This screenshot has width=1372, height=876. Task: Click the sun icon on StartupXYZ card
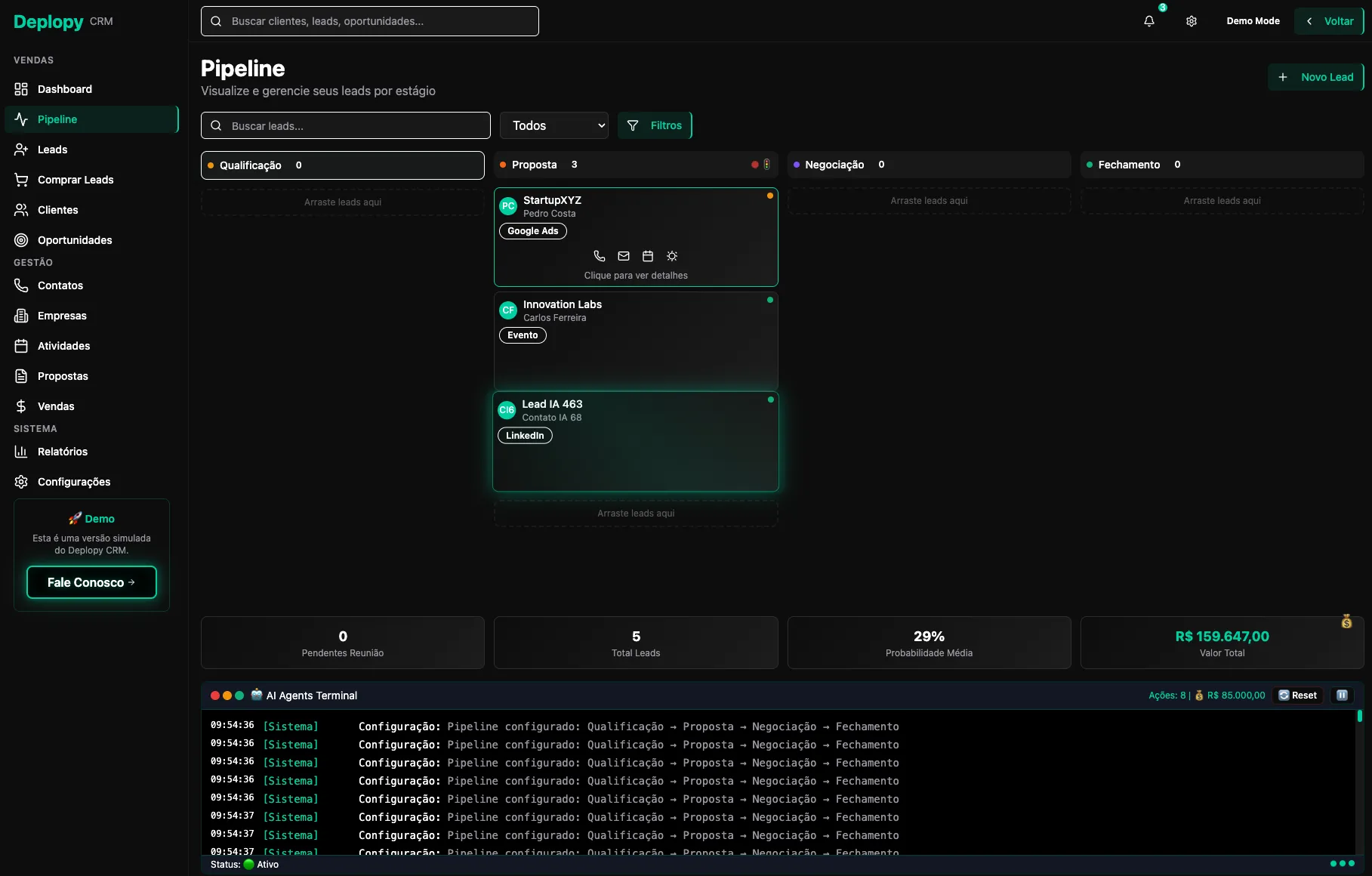[672, 256]
